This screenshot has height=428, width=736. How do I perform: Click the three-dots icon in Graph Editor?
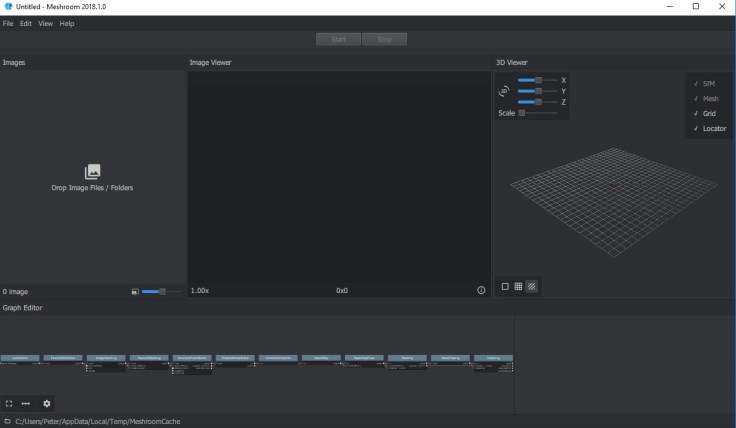pyautogui.click(x=26, y=403)
